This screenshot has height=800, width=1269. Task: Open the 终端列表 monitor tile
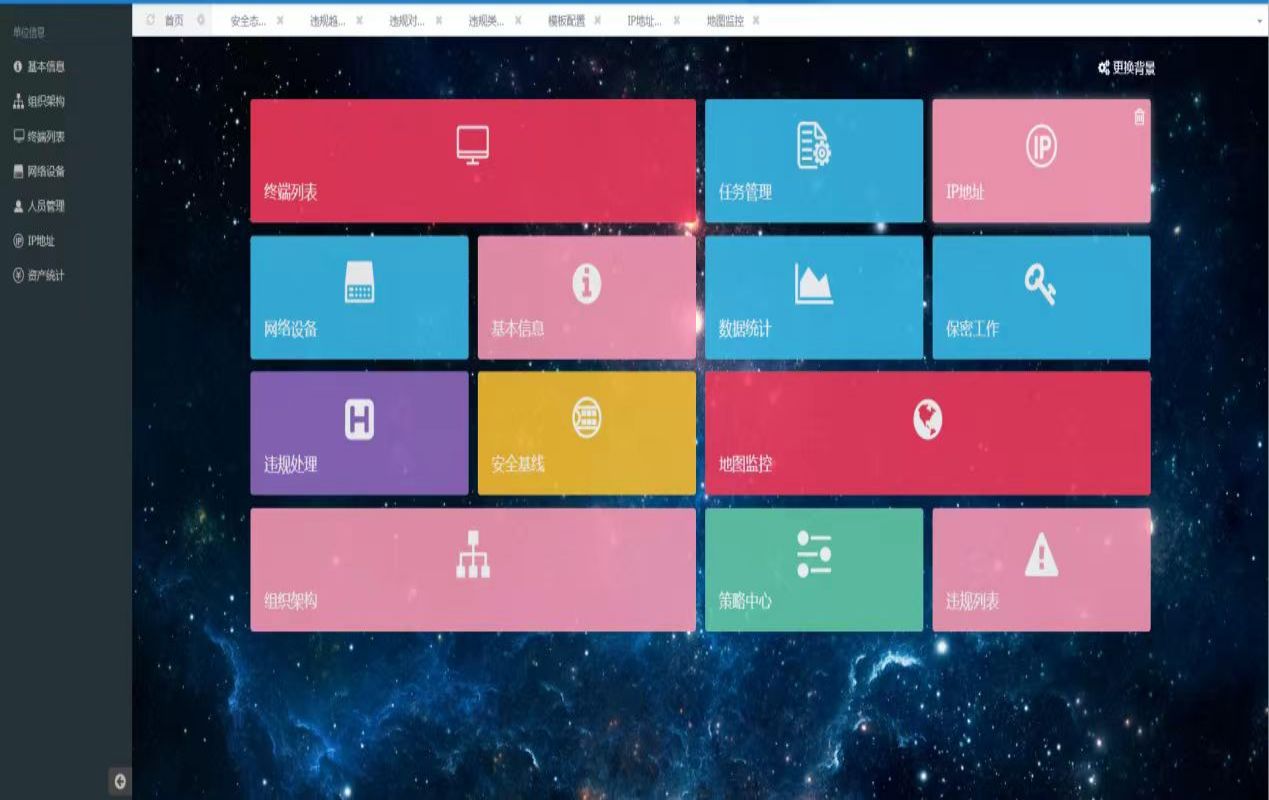(472, 160)
